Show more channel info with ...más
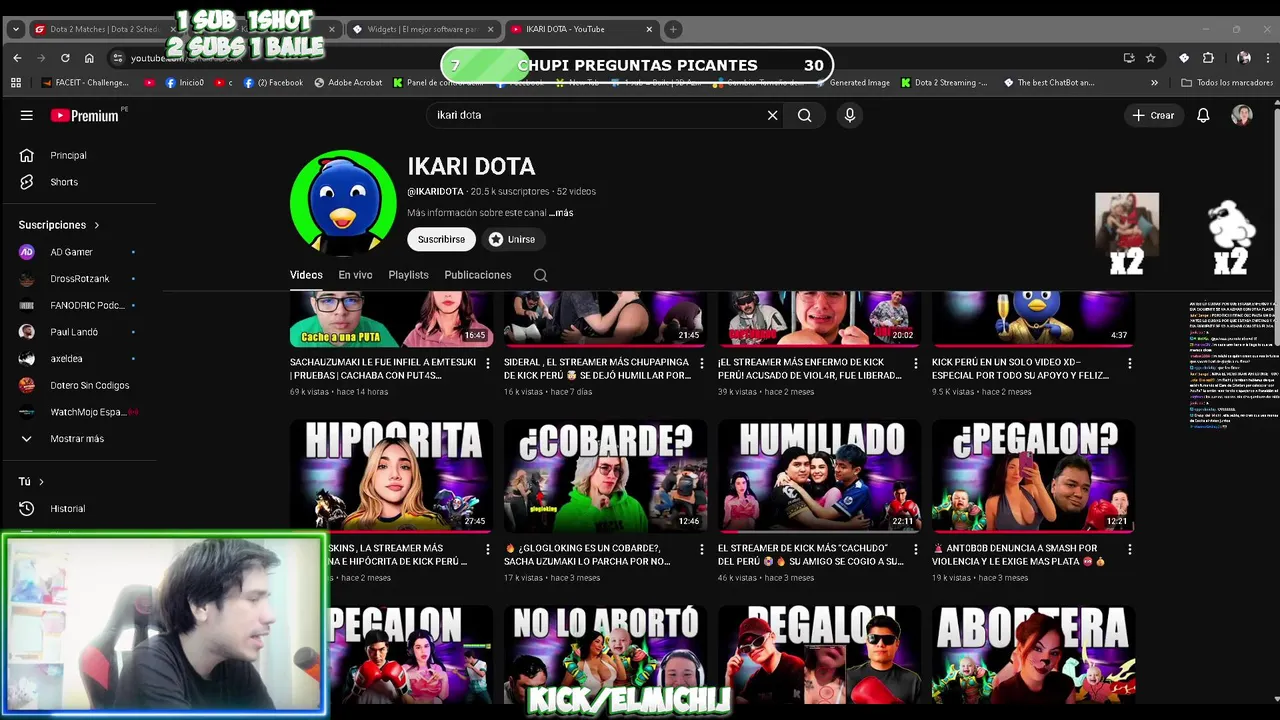Image resolution: width=1280 pixels, height=720 pixels. (x=561, y=213)
